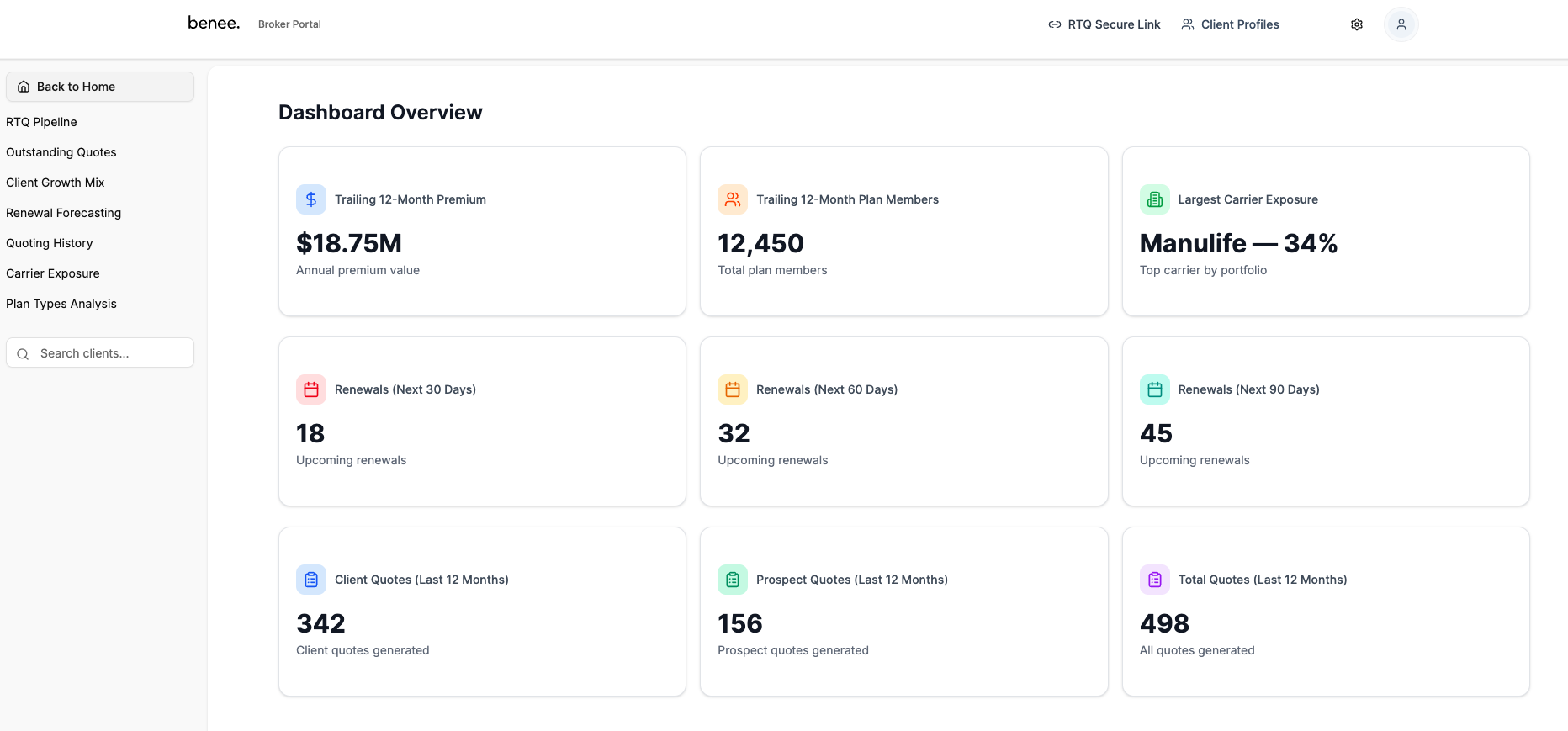This screenshot has height=731, width=1568.
Task: Click the Plan Members people icon
Action: click(733, 199)
